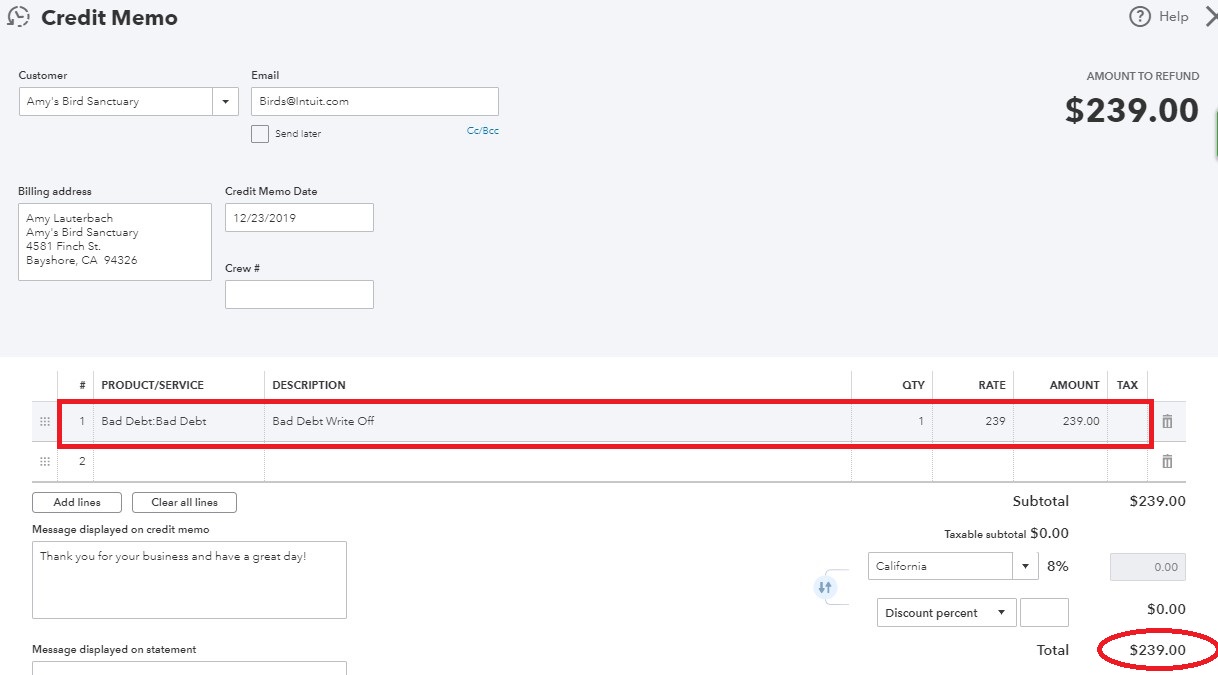
Task: Click the PRODUCT/SERVICE column header
Action: tap(152, 385)
